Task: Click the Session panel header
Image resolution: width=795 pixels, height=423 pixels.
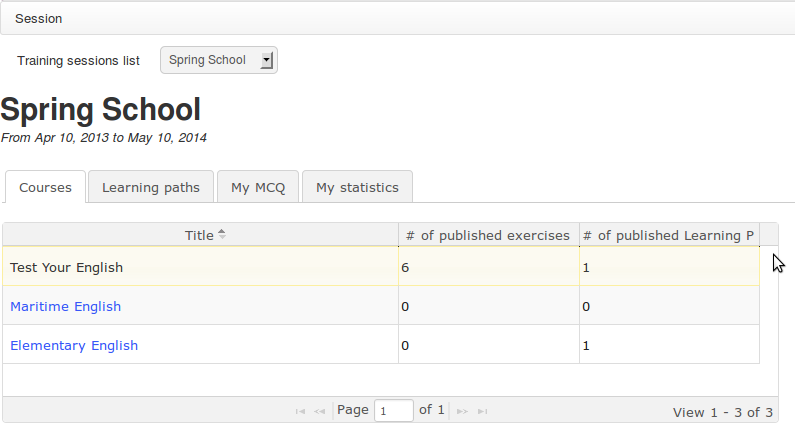Action: tap(397, 19)
